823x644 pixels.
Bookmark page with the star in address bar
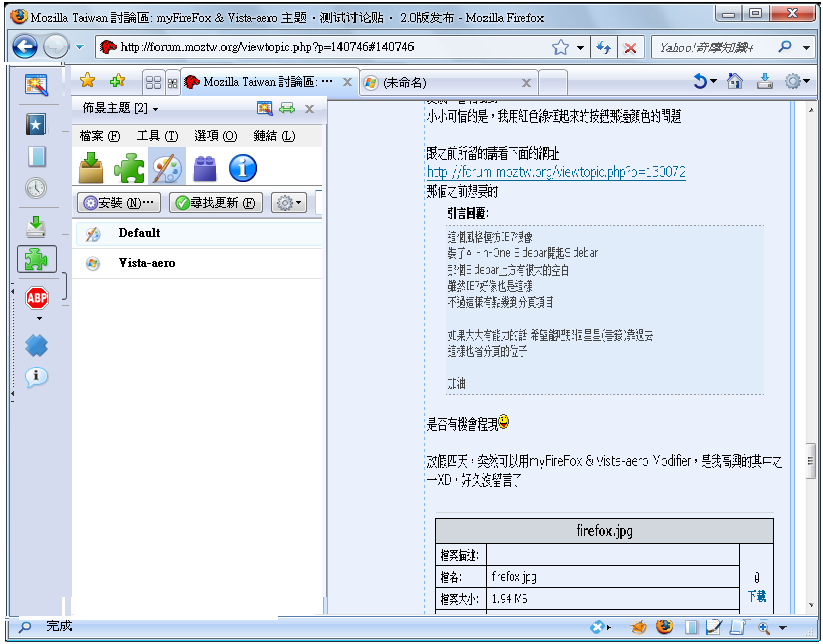tap(561, 47)
